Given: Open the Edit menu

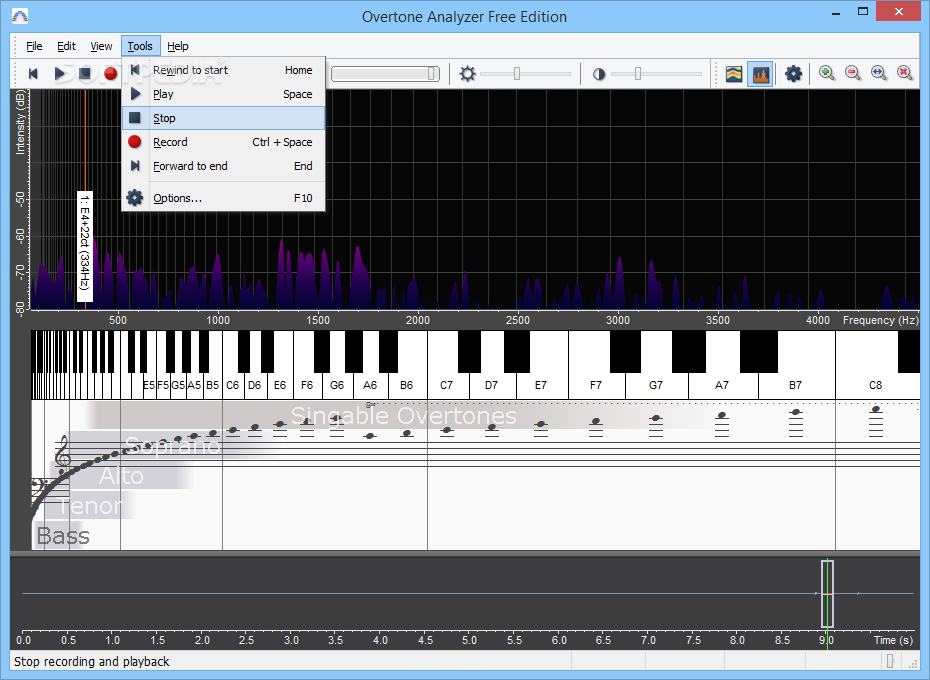Looking at the screenshot, I should tap(66, 46).
